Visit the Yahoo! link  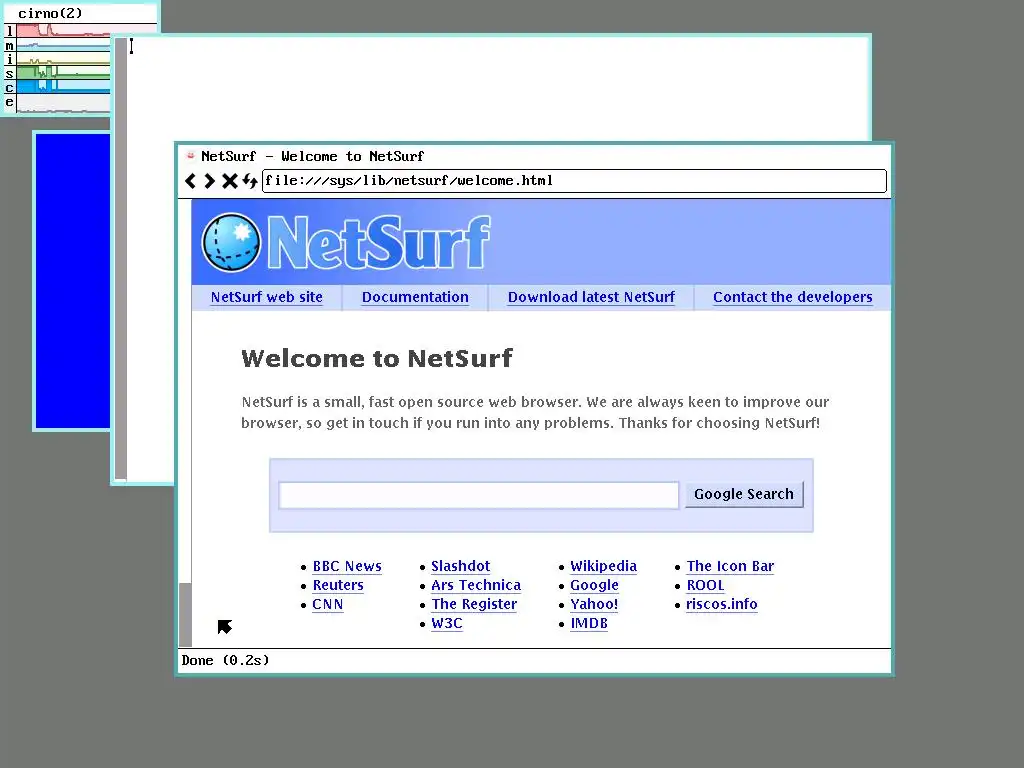pyautogui.click(x=594, y=604)
